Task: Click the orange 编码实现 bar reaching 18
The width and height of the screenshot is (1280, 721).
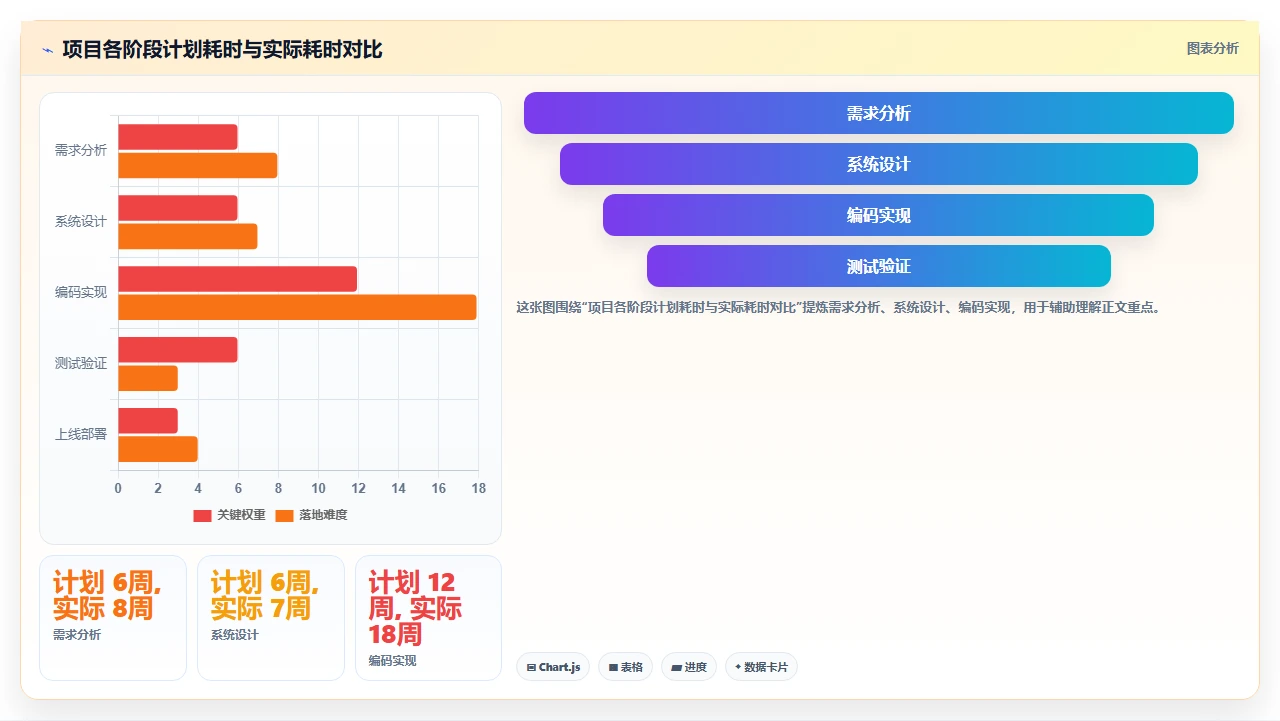Action: (x=298, y=307)
